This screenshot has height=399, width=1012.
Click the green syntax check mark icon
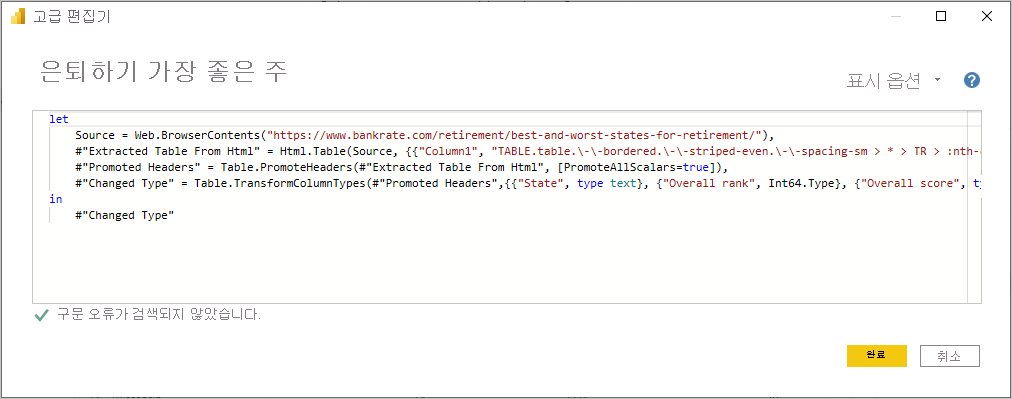click(41, 316)
